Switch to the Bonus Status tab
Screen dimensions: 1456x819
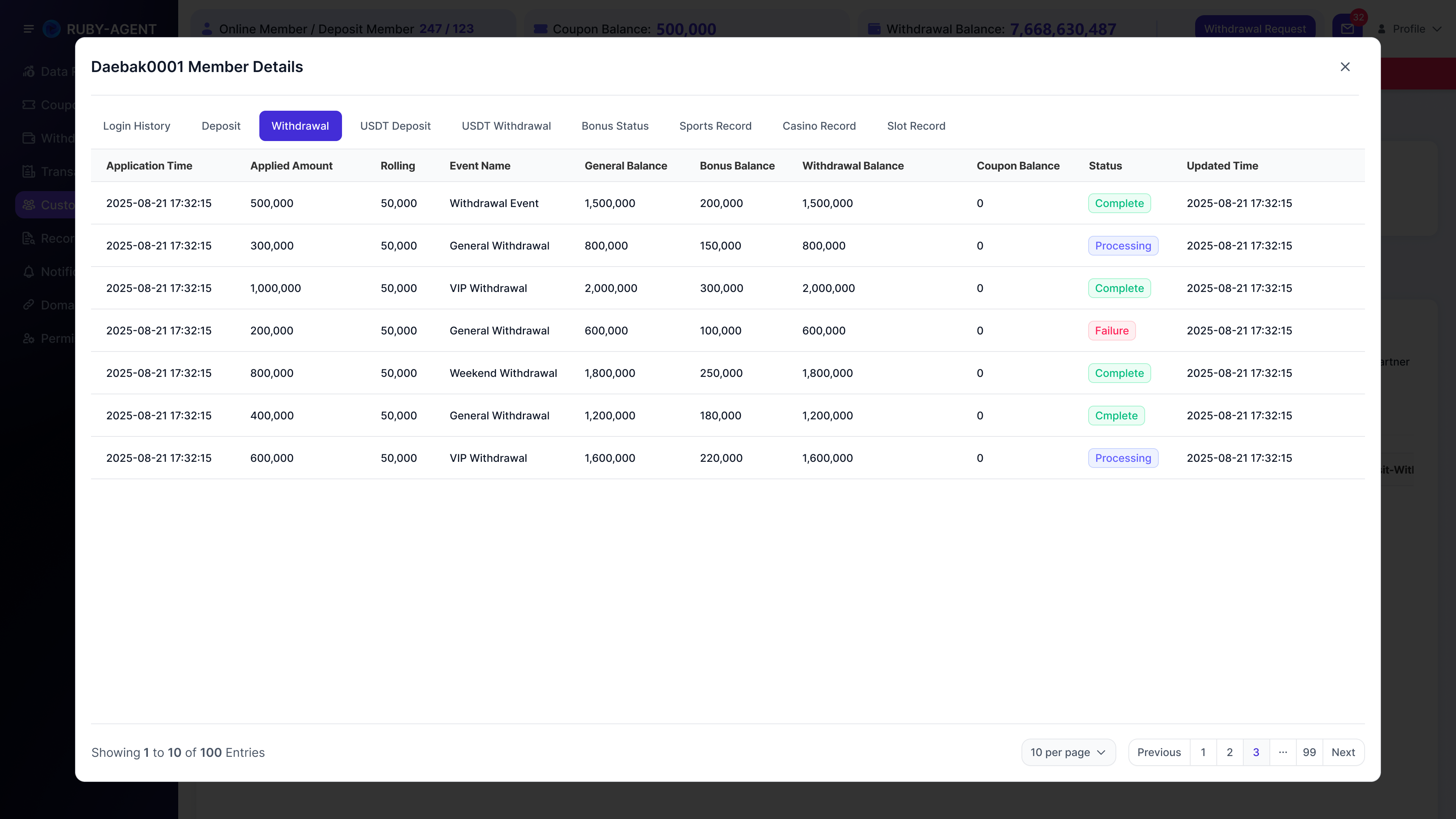click(x=615, y=126)
